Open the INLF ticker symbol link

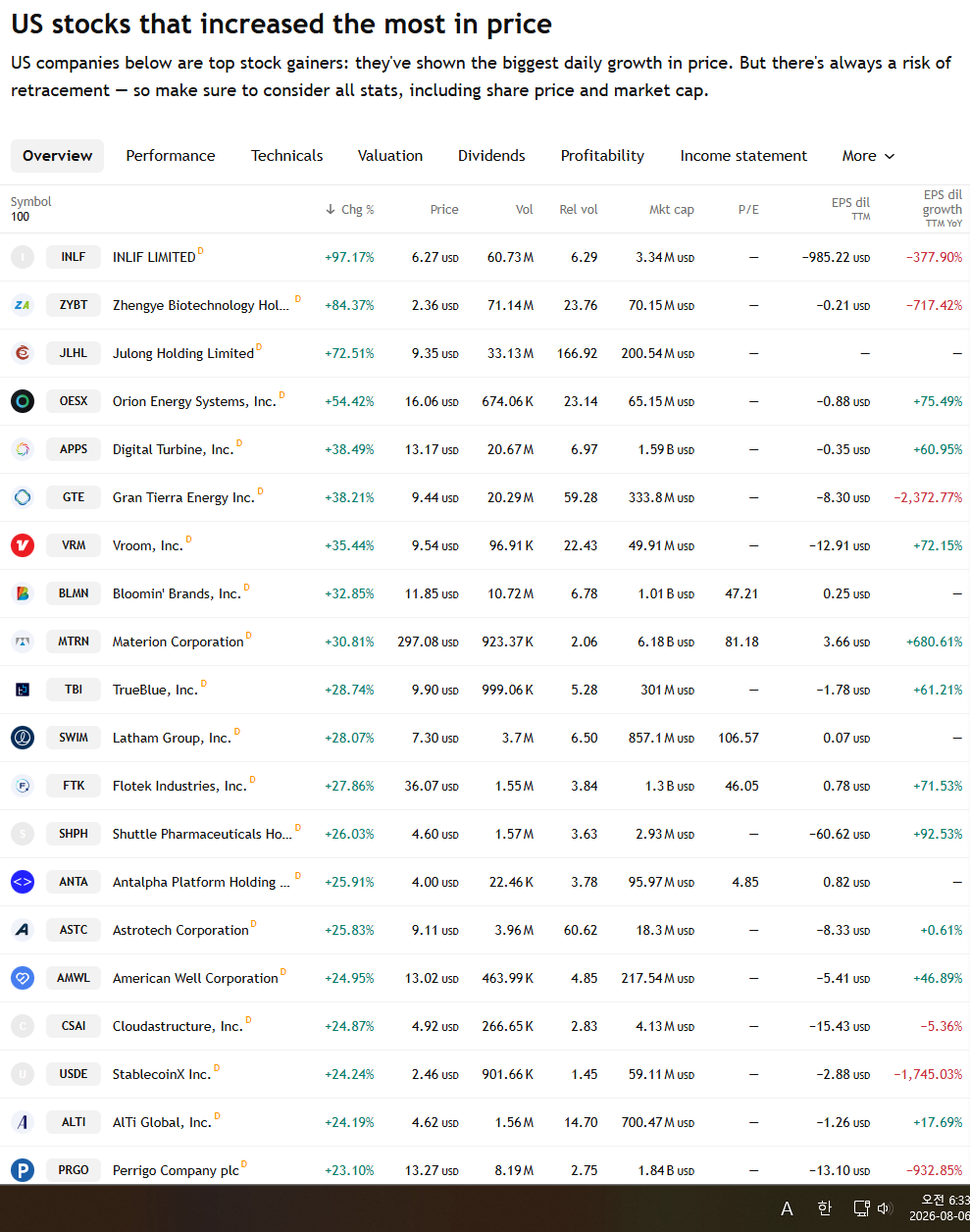(74, 257)
